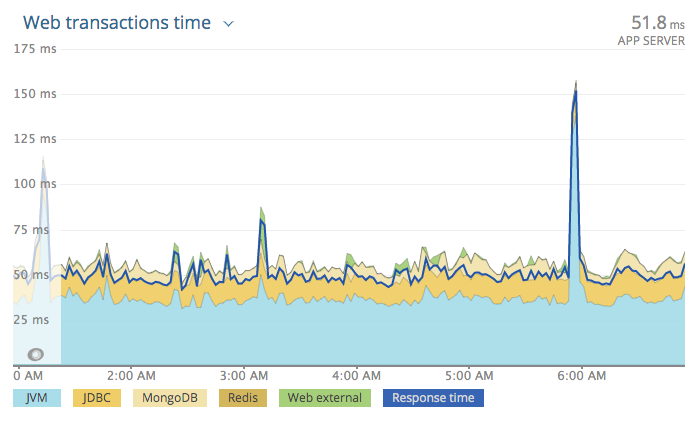Toggle the Response time legend button
The height and width of the screenshot is (421, 700).
pos(431,398)
